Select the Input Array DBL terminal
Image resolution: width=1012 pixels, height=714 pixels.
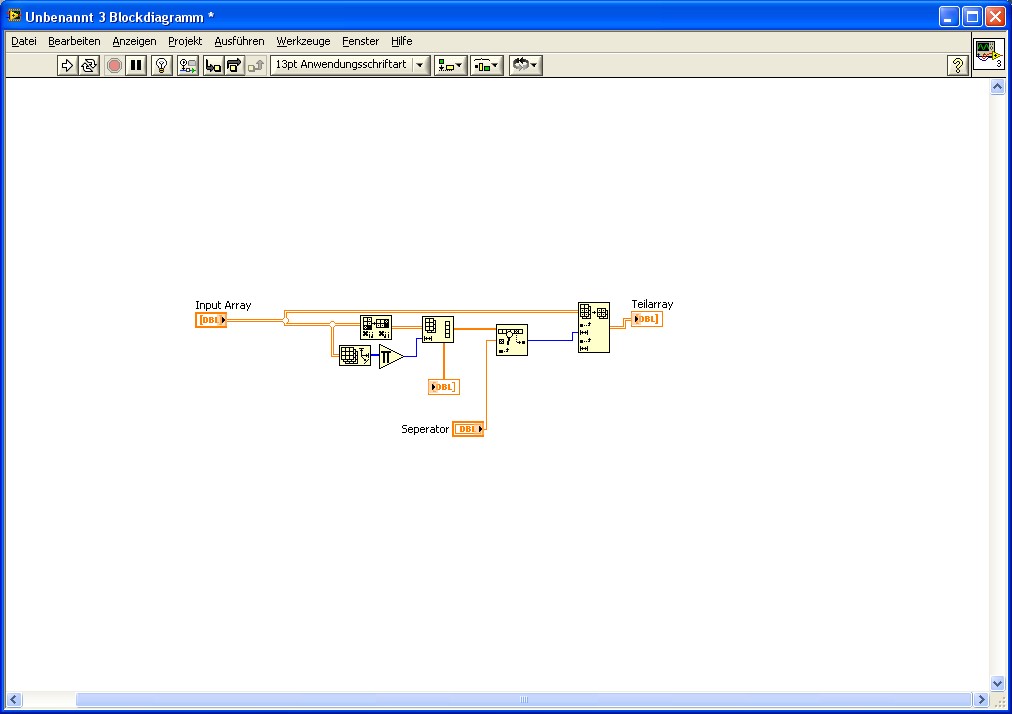point(211,320)
